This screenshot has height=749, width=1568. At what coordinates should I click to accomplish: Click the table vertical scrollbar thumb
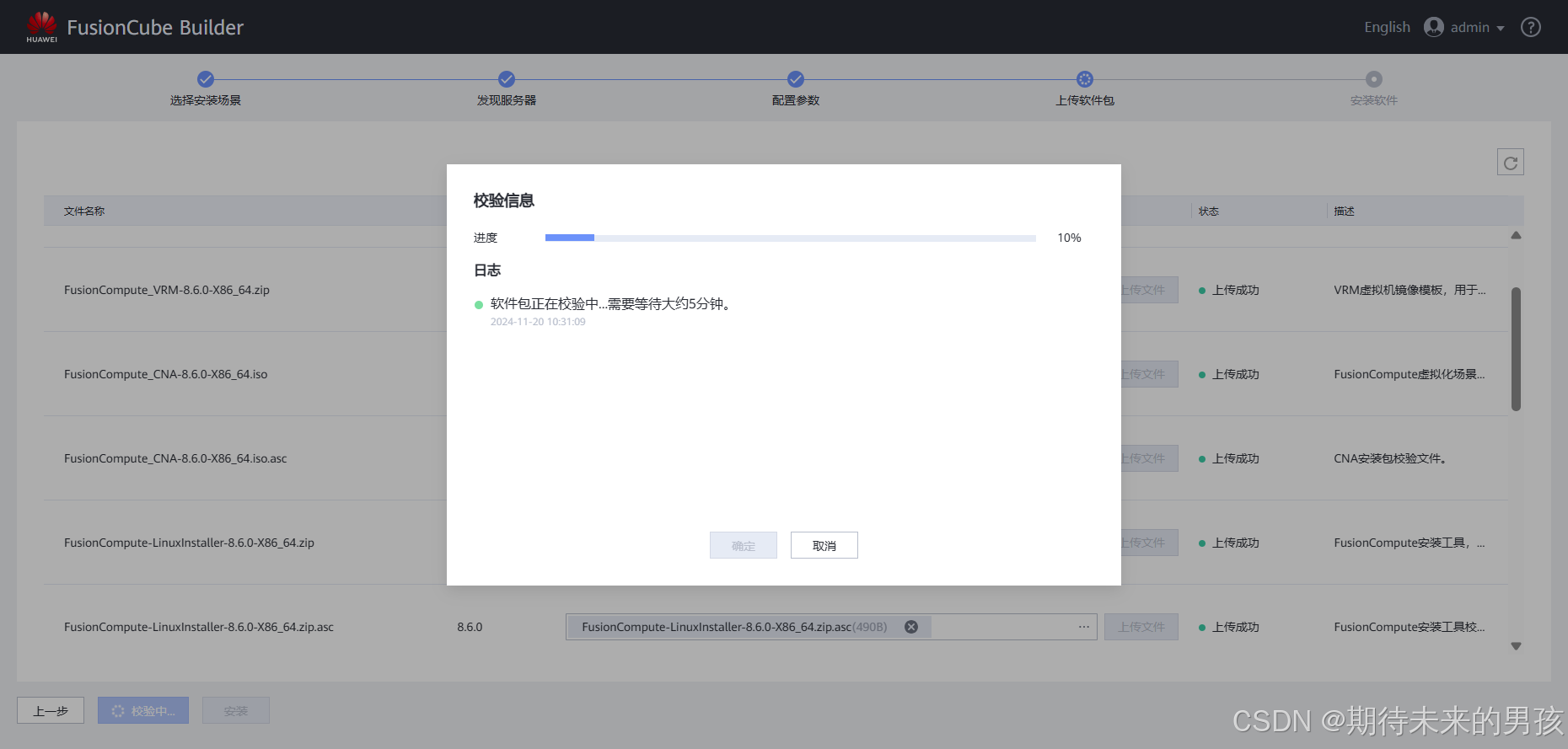click(1516, 349)
